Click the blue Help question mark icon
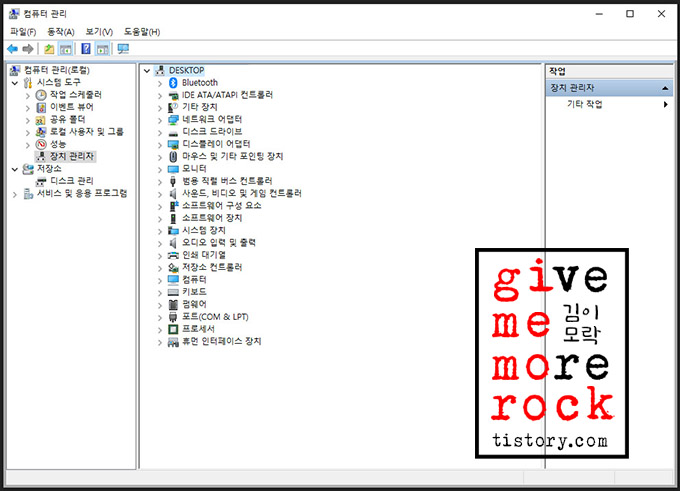680x491 pixels. coord(86,49)
